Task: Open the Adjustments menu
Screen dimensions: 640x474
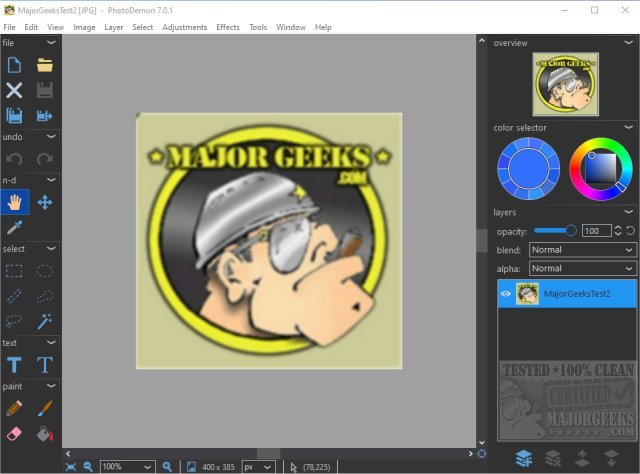Action: point(184,27)
